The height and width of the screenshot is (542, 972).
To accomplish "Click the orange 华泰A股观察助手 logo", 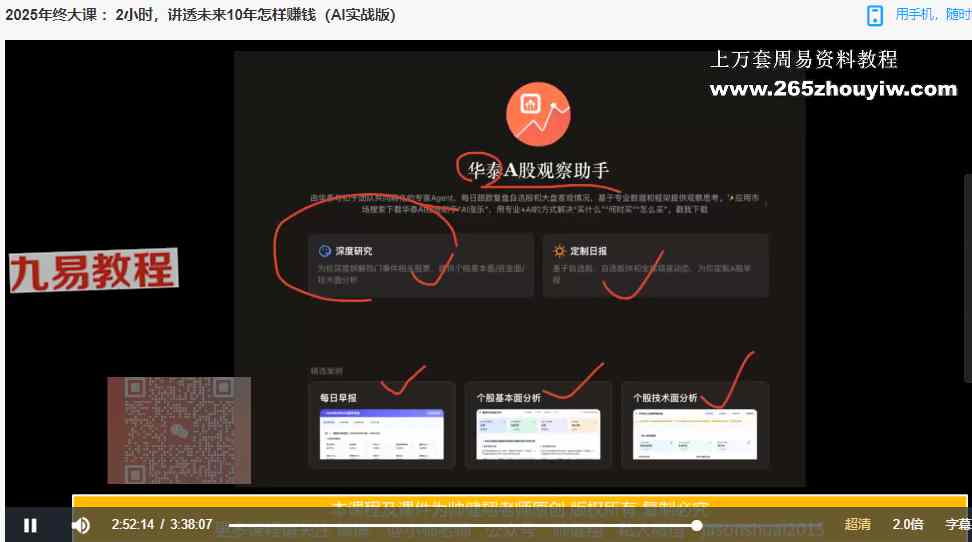I will click(538, 114).
